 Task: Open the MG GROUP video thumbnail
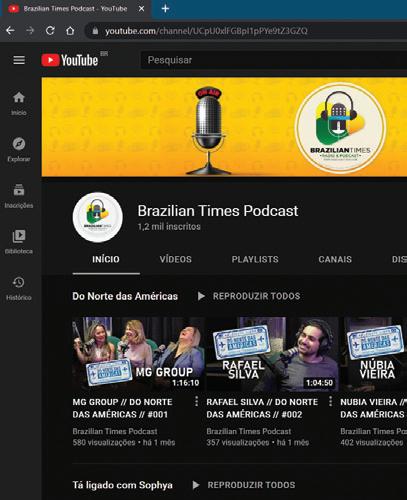click(x=138, y=354)
